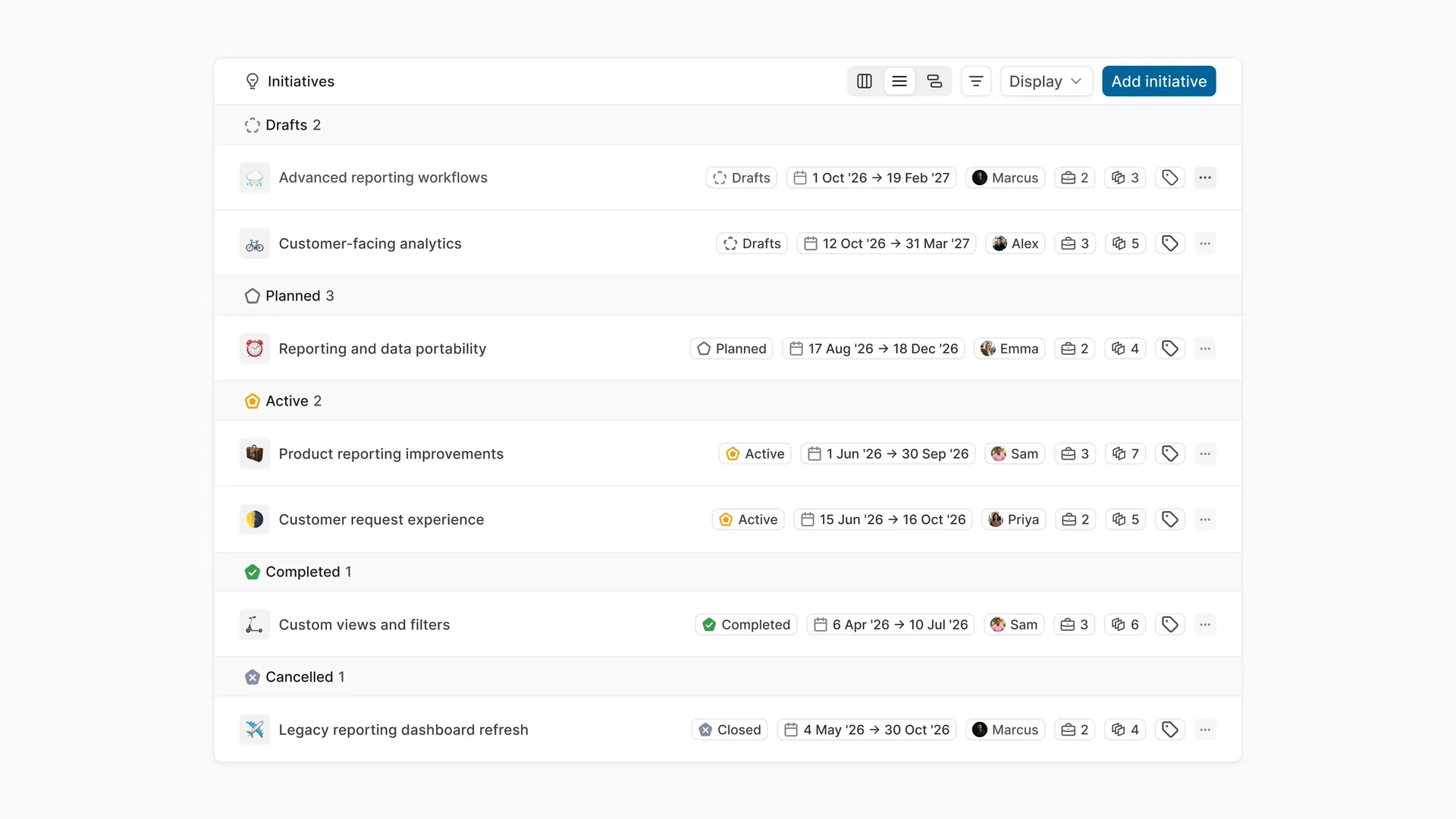Open tag icon on Customer request experience row
Screen dimensions: 1456x819
[x=1170, y=519]
